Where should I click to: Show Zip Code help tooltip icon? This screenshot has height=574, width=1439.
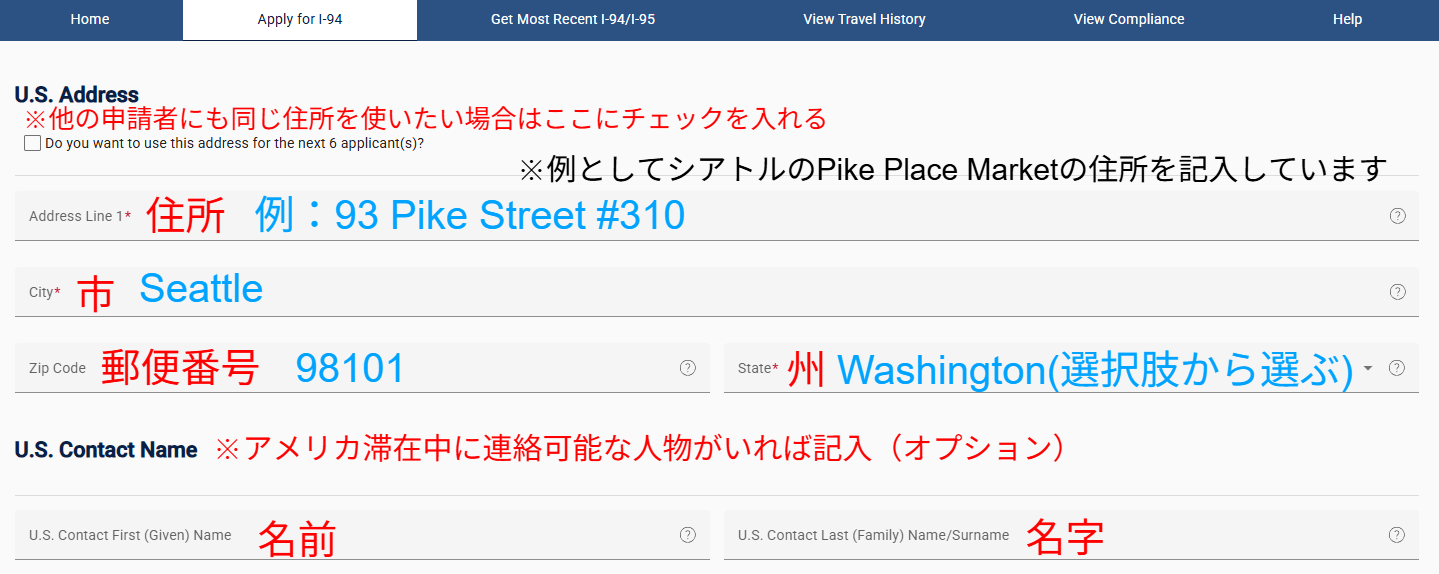(x=688, y=368)
